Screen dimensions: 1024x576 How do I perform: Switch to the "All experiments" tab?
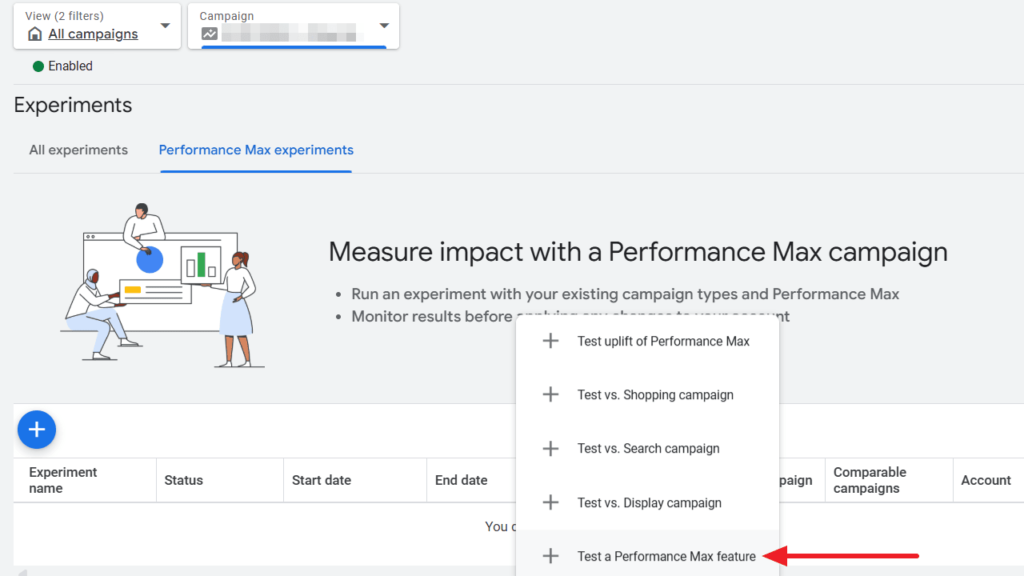78,149
